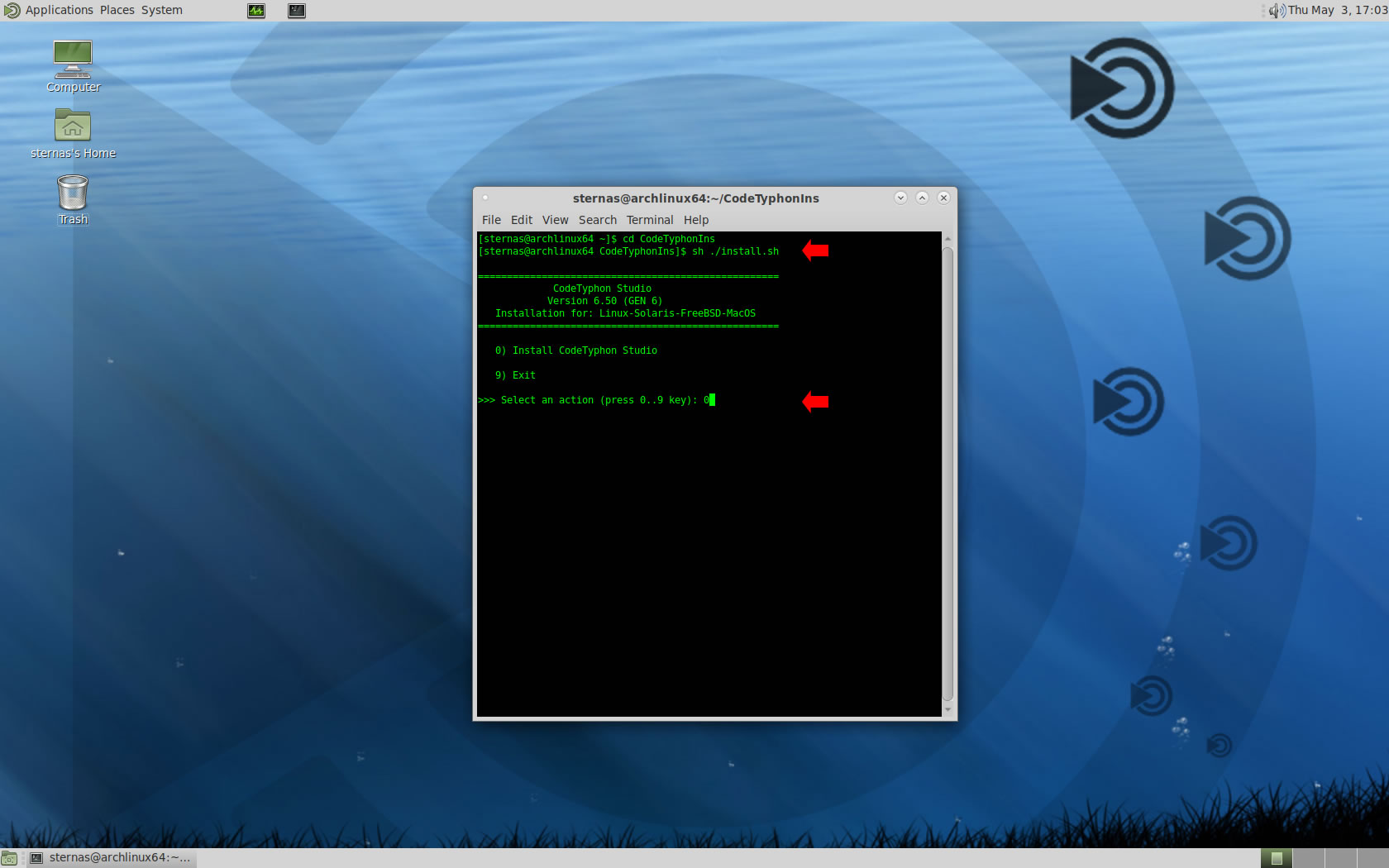
Task: Close the terminal window
Action: point(943,198)
